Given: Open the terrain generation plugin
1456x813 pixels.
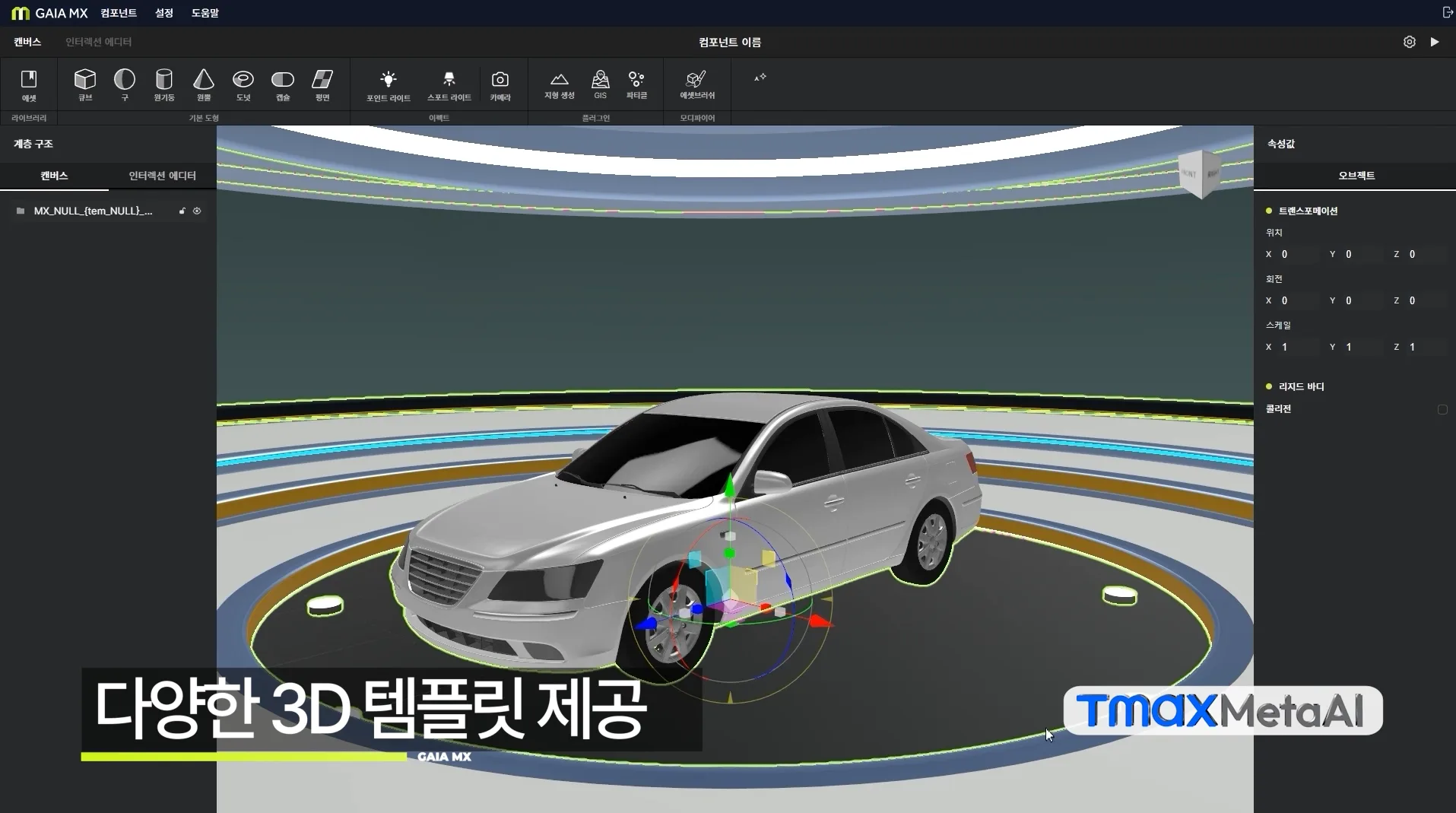Looking at the screenshot, I should point(560,84).
